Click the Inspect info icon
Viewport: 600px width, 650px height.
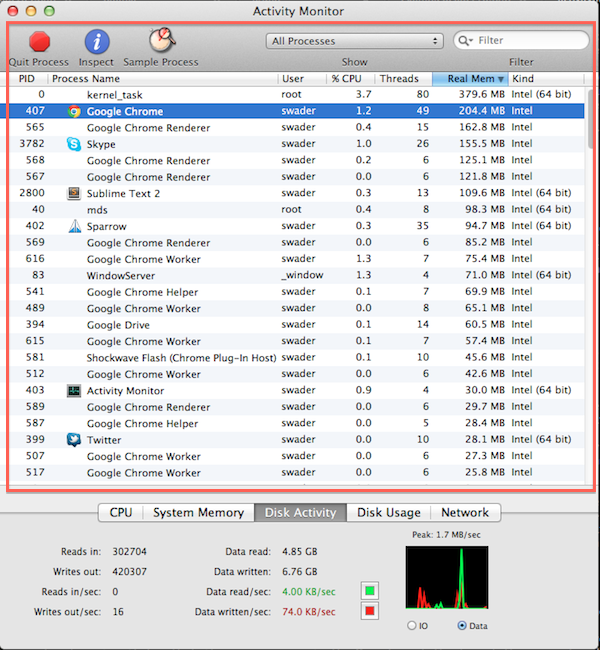click(97, 41)
